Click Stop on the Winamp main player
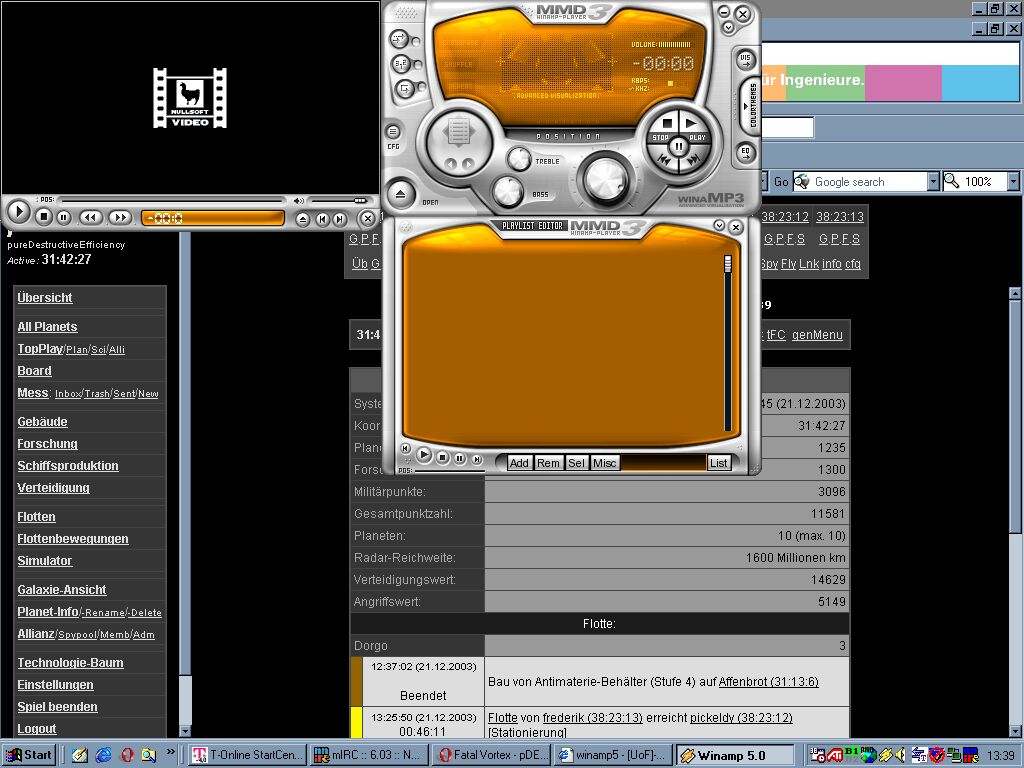 (665, 125)
